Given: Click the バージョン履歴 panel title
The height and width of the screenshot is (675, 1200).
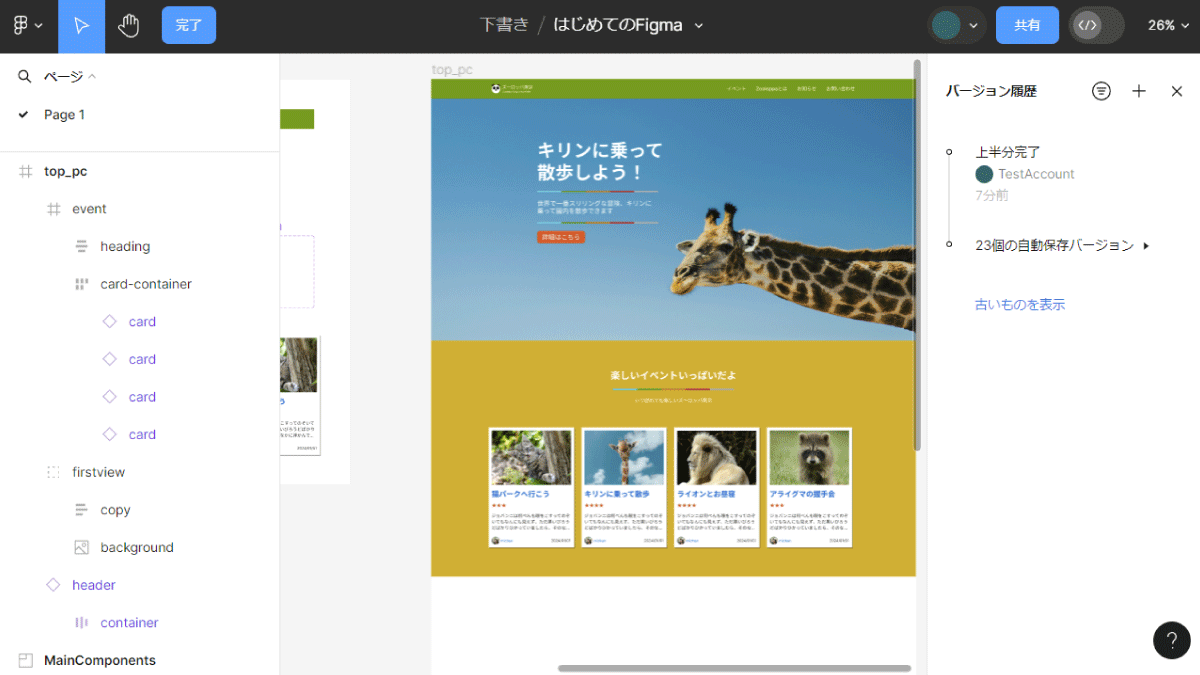Looking at the screenshot, I should pyautogui.click(x=991, y=91).
